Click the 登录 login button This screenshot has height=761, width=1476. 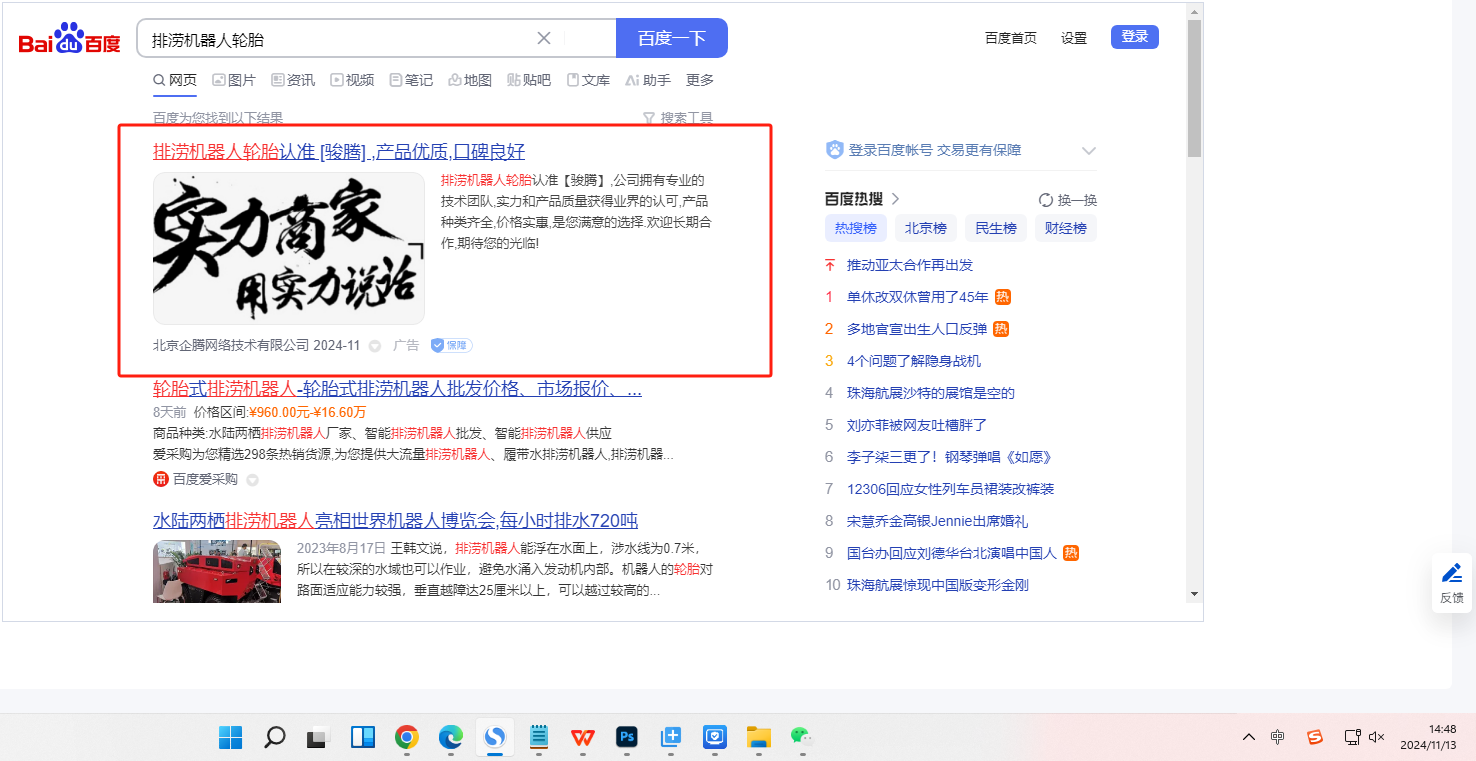tap(1135, 37)
